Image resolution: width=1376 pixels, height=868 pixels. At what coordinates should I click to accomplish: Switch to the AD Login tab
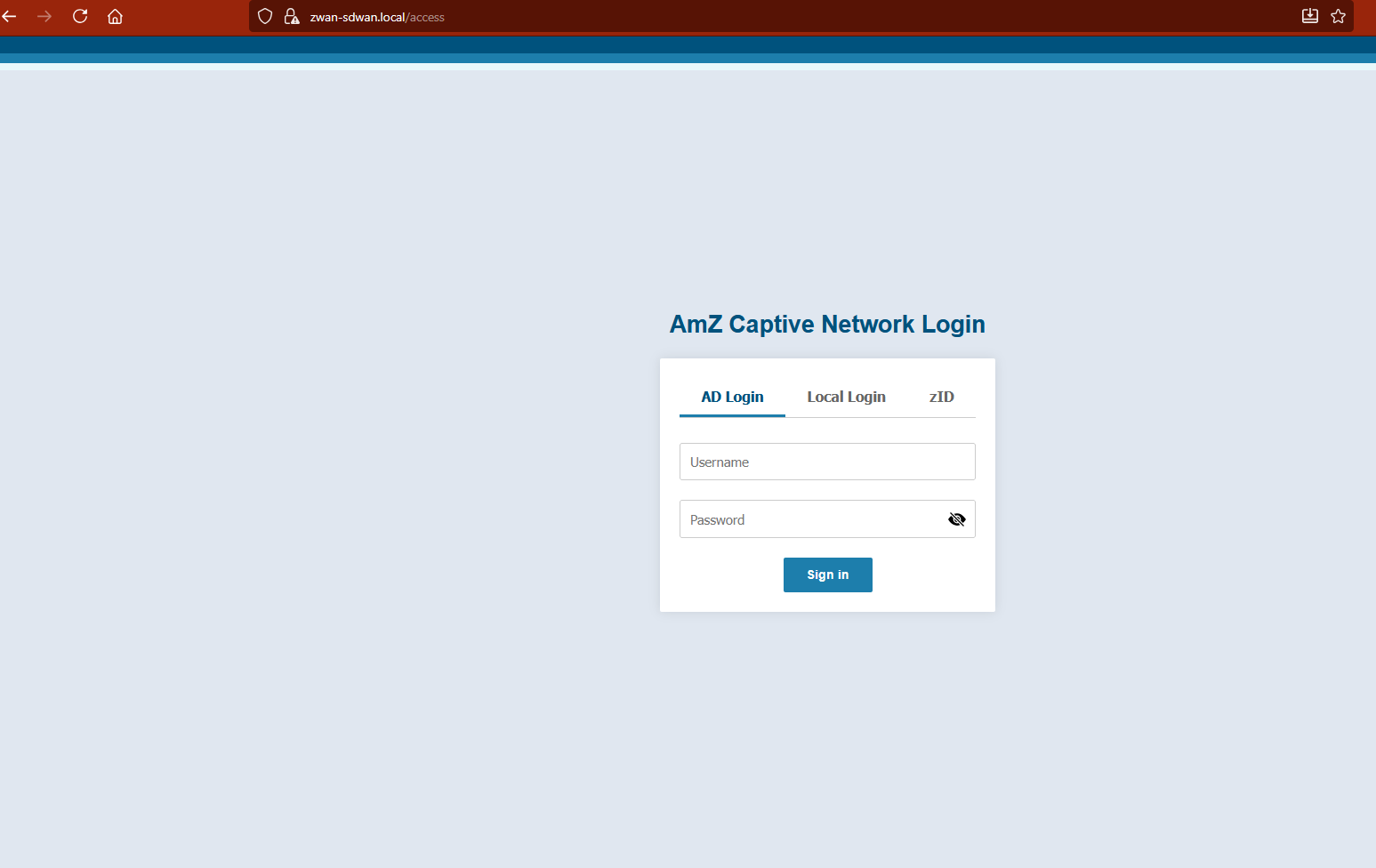point(732,398)
